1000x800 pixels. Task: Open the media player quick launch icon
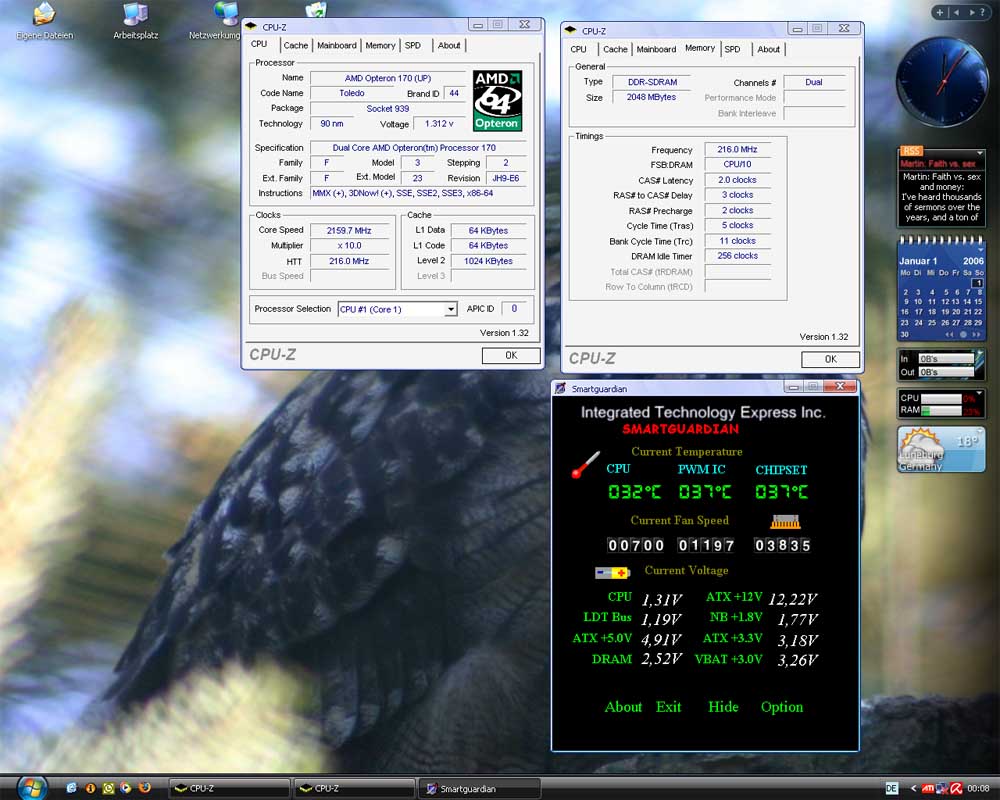(126, 788)
